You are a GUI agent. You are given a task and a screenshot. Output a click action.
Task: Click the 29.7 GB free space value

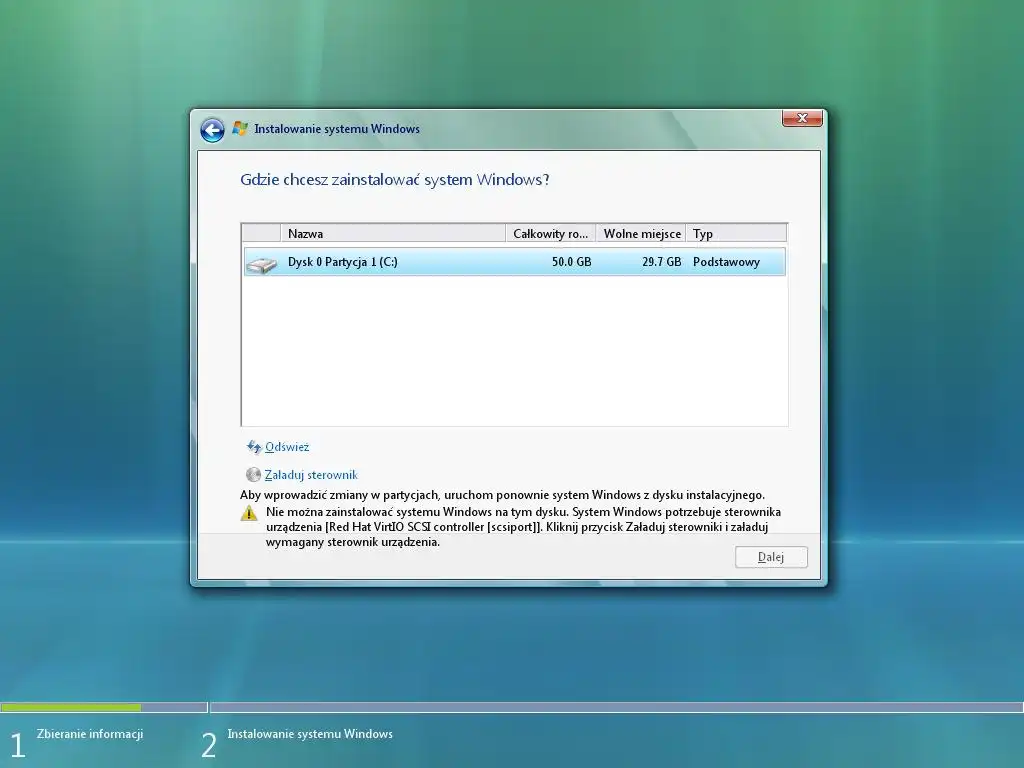662,262
